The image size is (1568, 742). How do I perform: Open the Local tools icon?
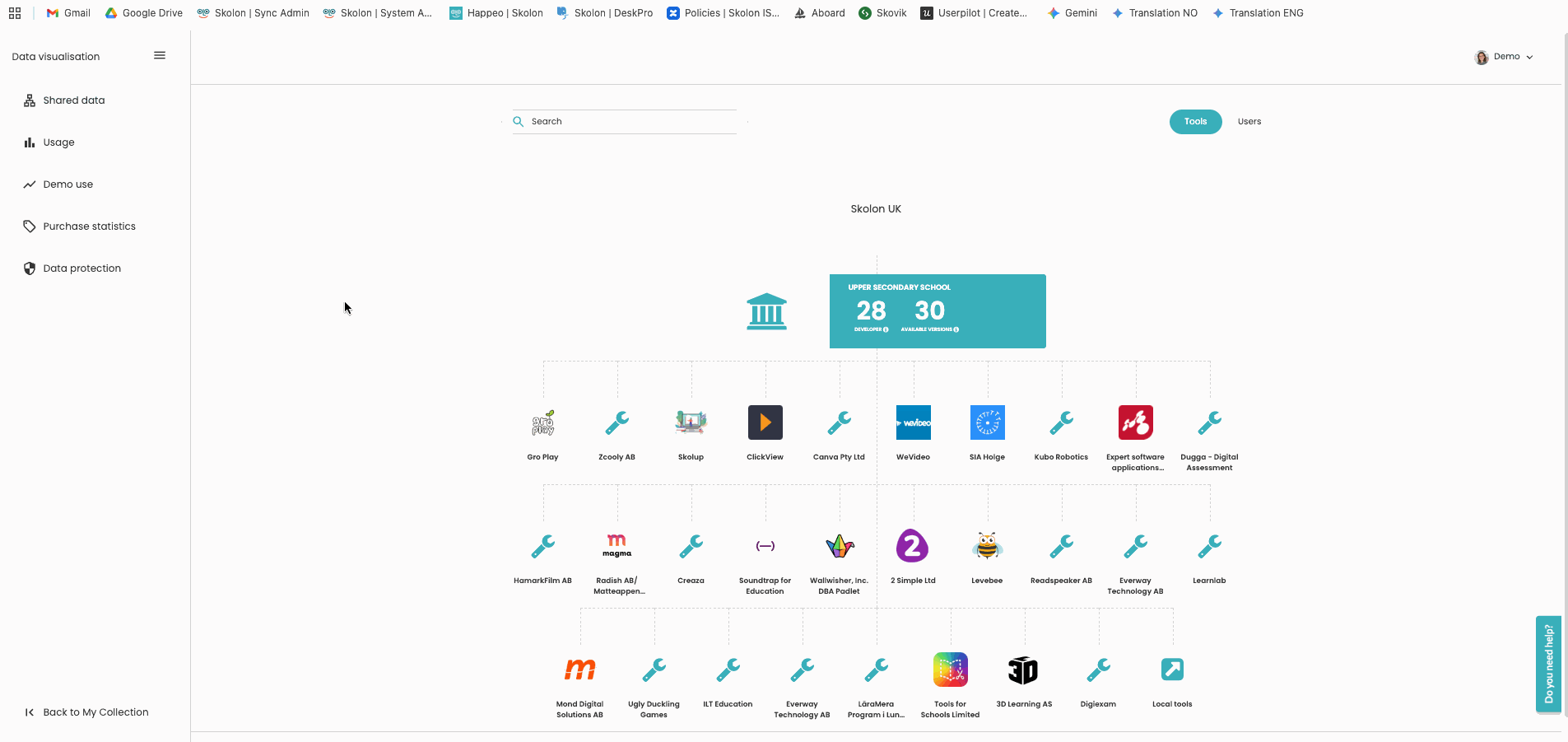(1172, 670)
